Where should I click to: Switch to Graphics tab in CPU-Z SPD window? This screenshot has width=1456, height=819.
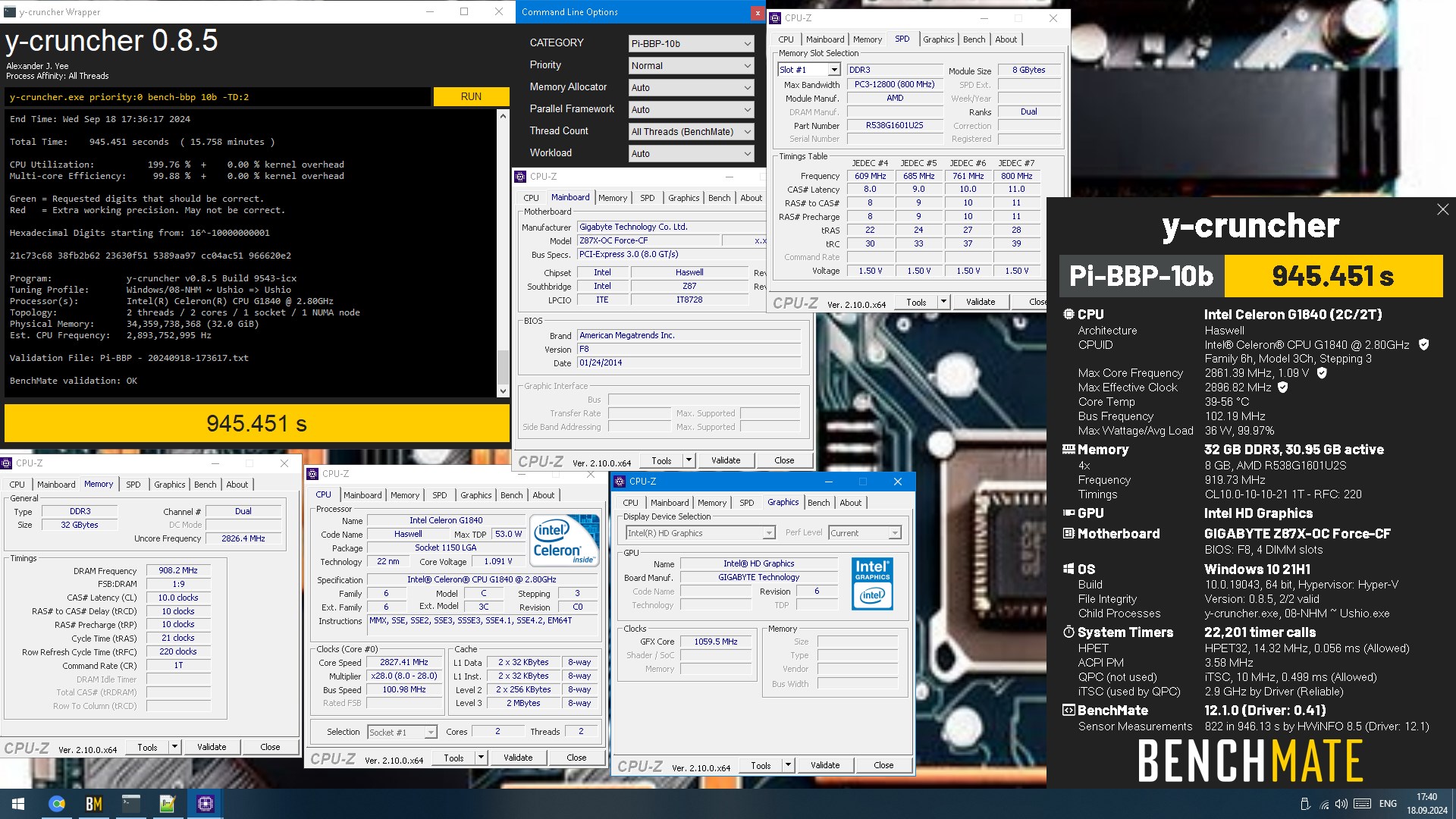point(938,39)
